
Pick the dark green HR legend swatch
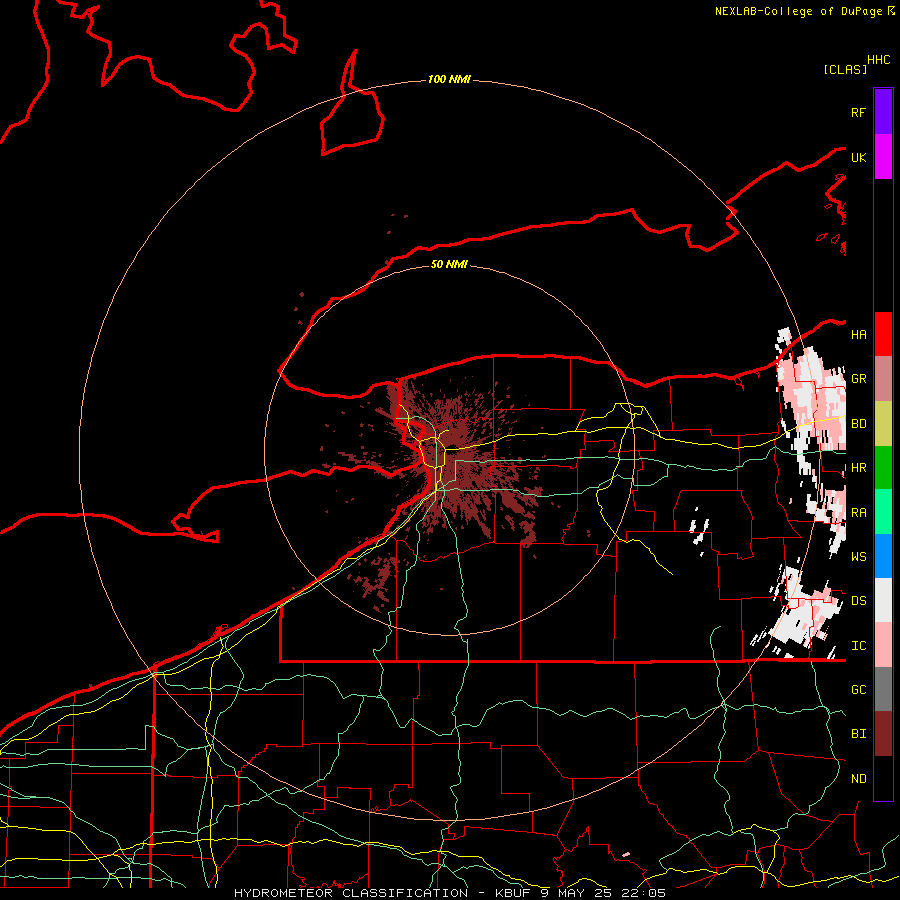[x=883, y=468]
